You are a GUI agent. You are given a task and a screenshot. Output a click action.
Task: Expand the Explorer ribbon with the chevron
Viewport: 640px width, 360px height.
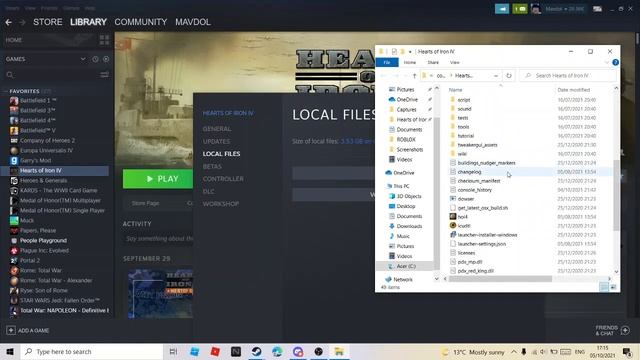[x=607, y=62]
